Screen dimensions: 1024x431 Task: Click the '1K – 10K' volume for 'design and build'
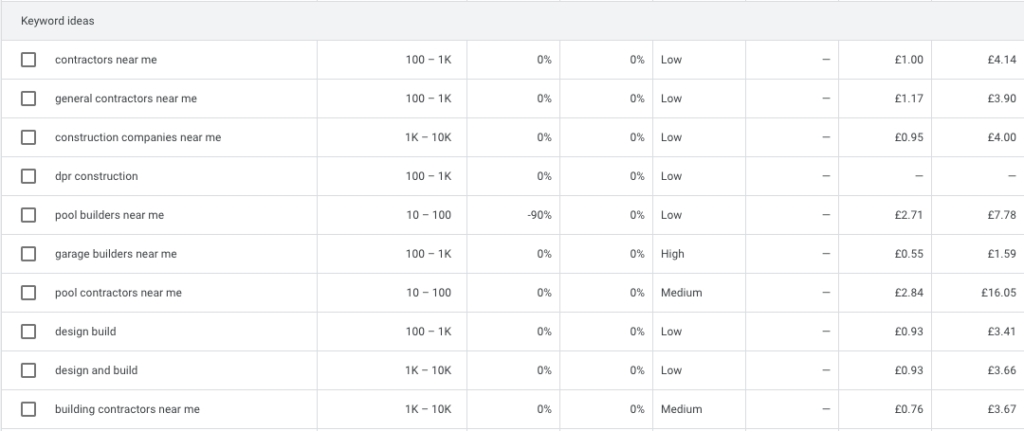[x=428, y=371]
